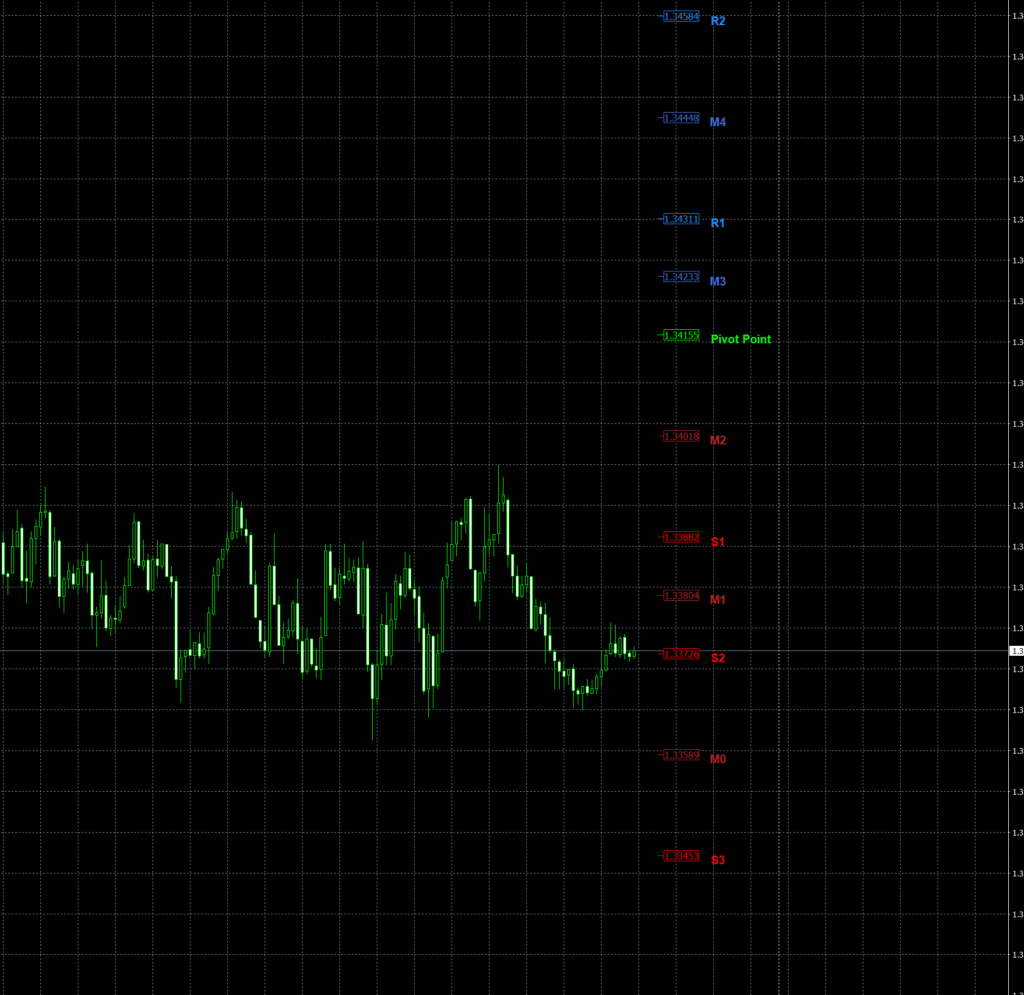Click the S2 support label
This screenshot has height=995, width=1024.
tap(716, 659)
